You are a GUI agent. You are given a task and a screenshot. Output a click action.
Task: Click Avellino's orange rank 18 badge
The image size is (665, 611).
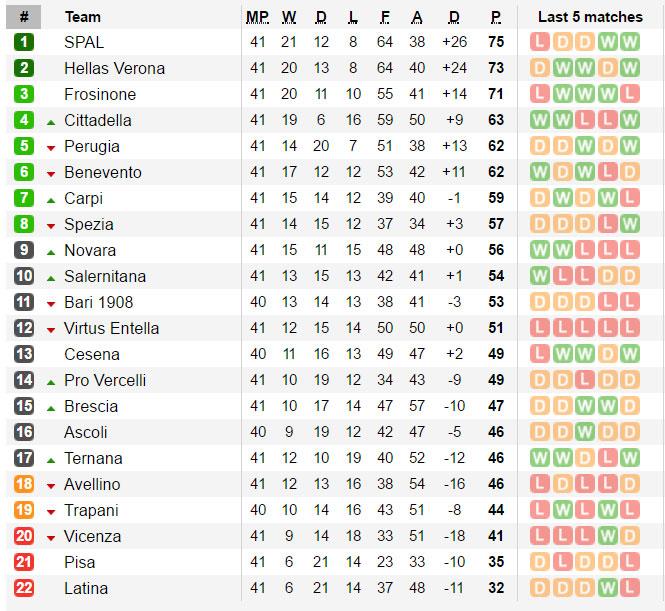coord(24,484)
